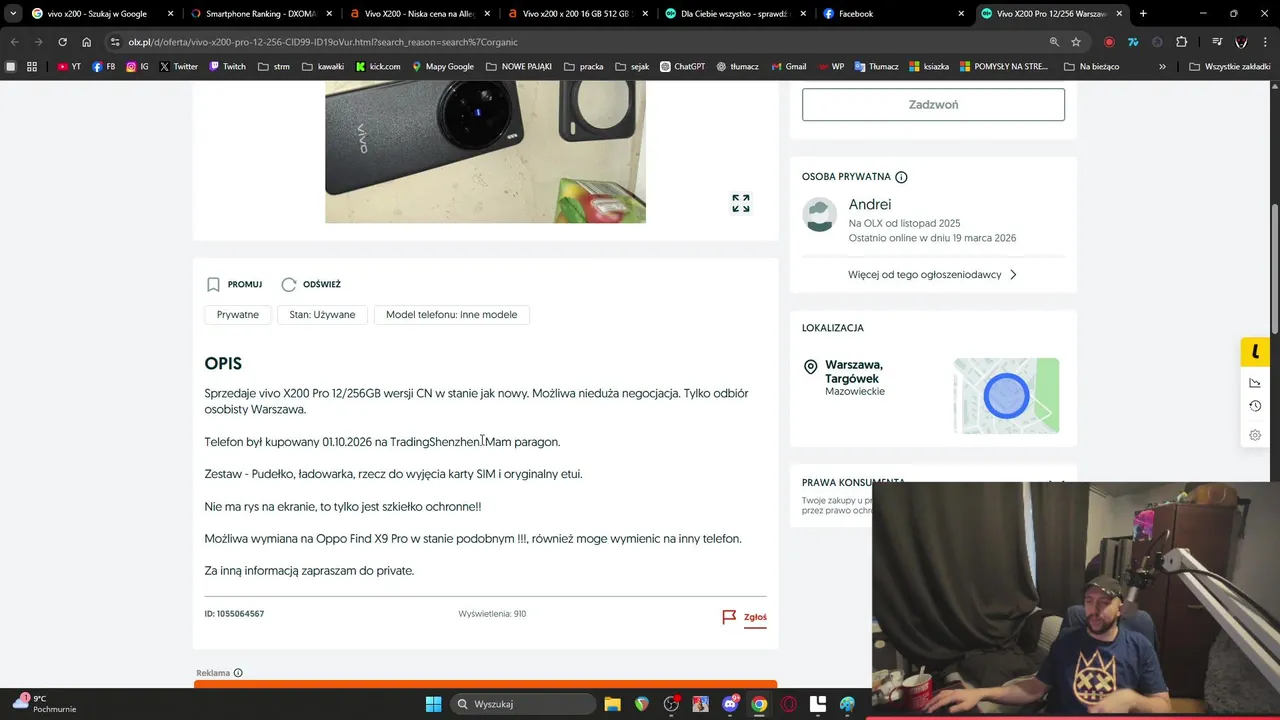1280x720 pixels.
Task: Open Twitter bookmark
Action: coord(179,66)
